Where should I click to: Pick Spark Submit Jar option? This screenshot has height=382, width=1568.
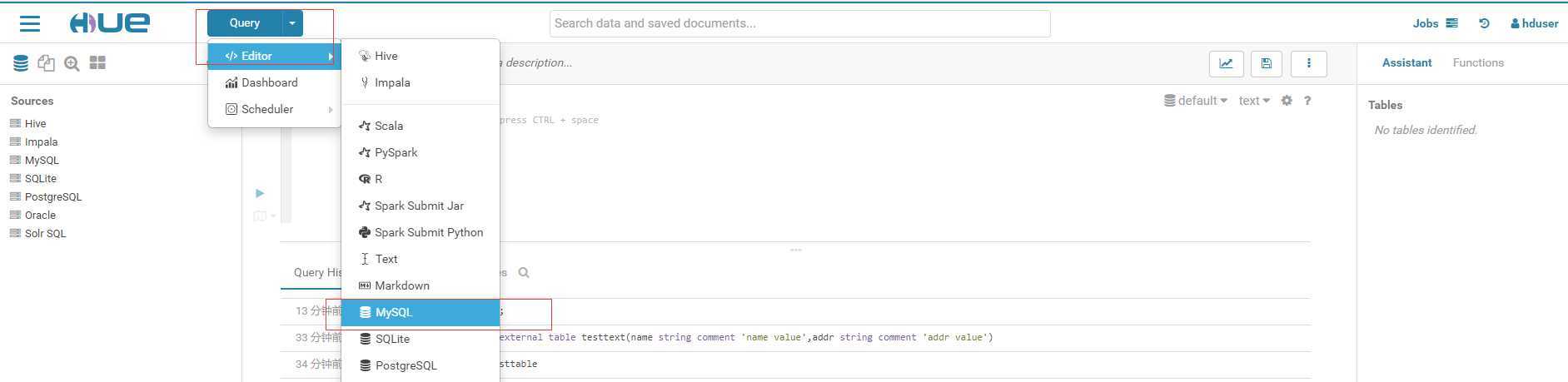point(421,206)
